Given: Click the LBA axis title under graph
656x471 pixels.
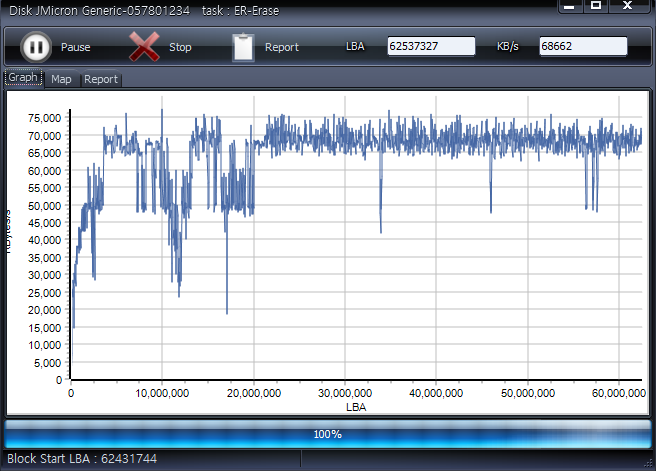Looking at the screenshot, I should pyautogui.click(x=356, y=407).
